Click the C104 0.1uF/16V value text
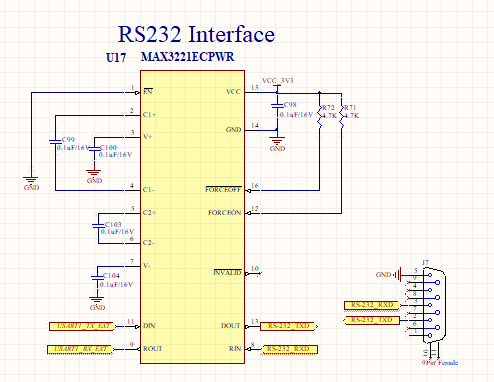 [x=116, y=285]
